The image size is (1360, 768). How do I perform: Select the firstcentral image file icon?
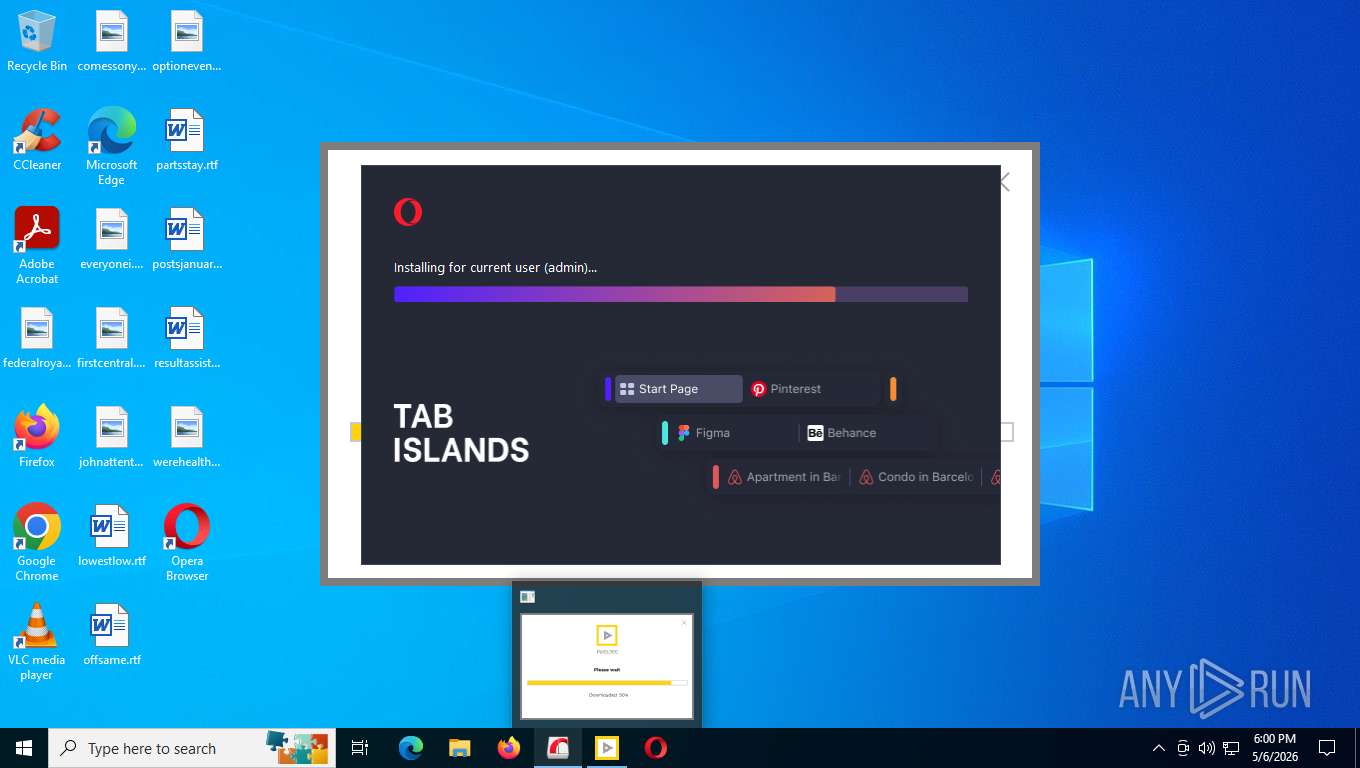click(x=111, y=338)
